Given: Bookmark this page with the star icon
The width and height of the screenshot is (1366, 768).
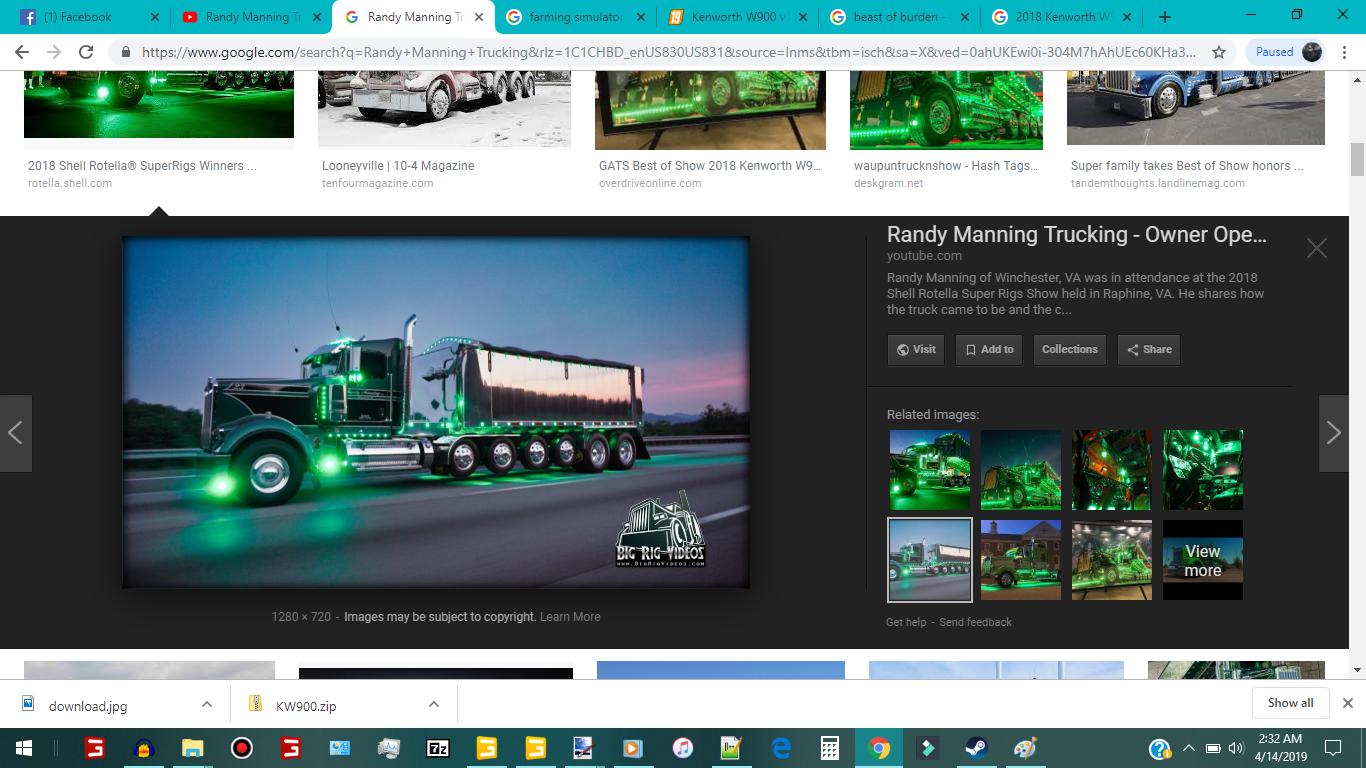Looking at the screenshot, I should pos(1218,53).
